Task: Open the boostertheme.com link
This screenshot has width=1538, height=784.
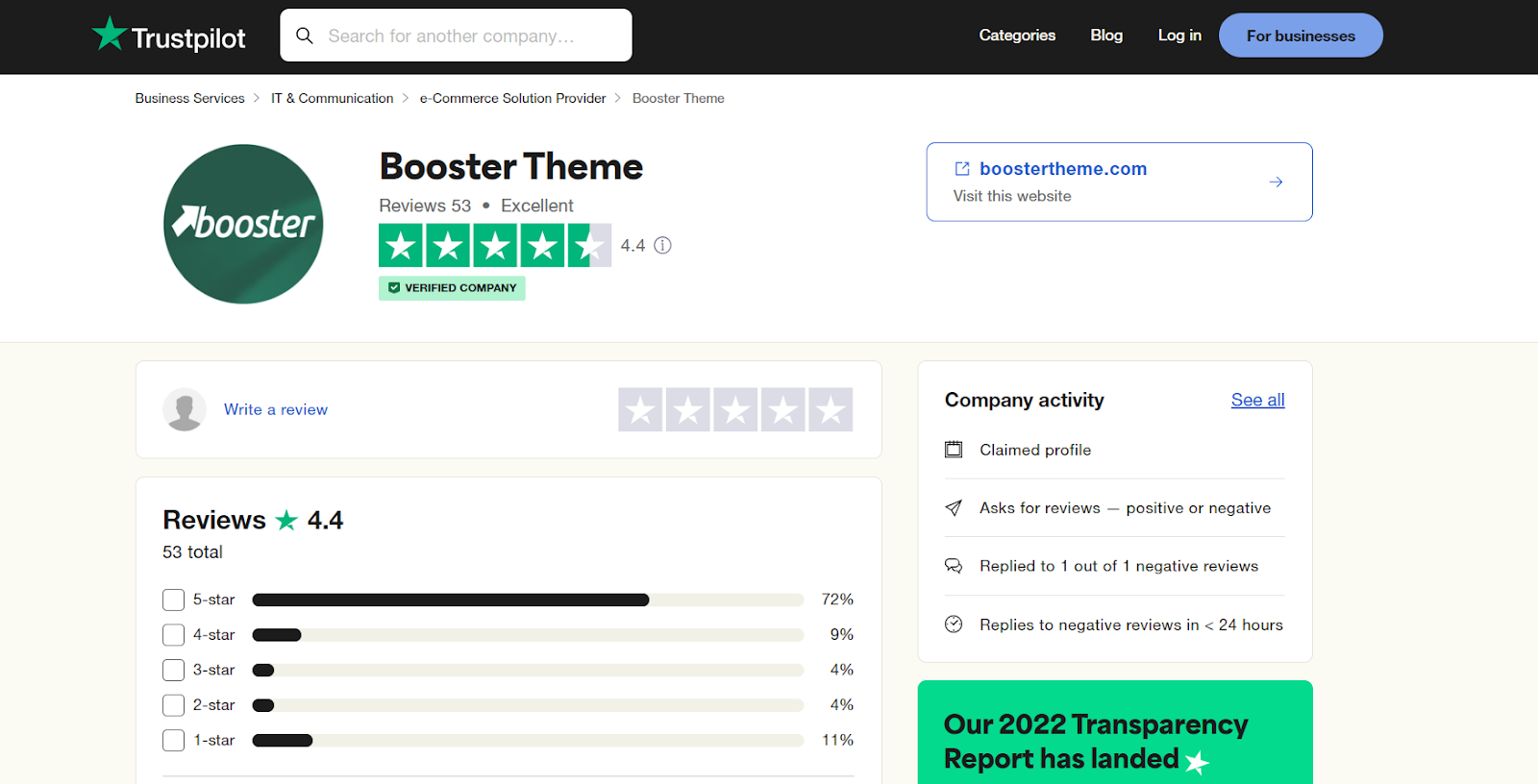Action: coord(1063,169)
